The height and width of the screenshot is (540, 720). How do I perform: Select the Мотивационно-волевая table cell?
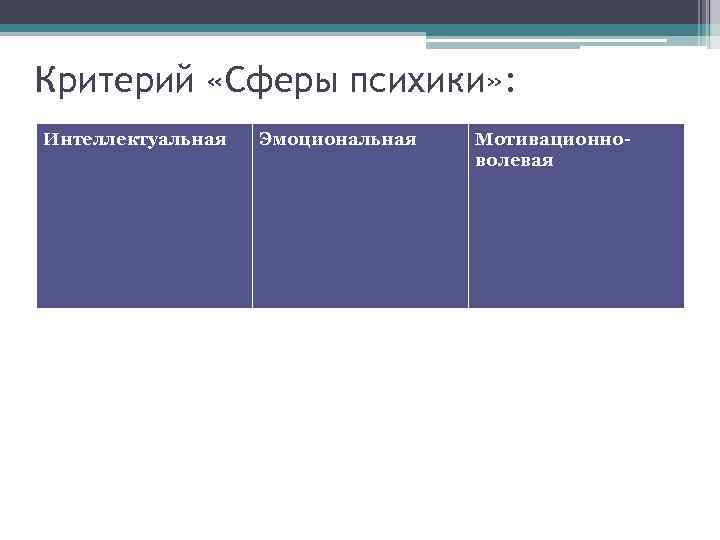pos(576,216)
